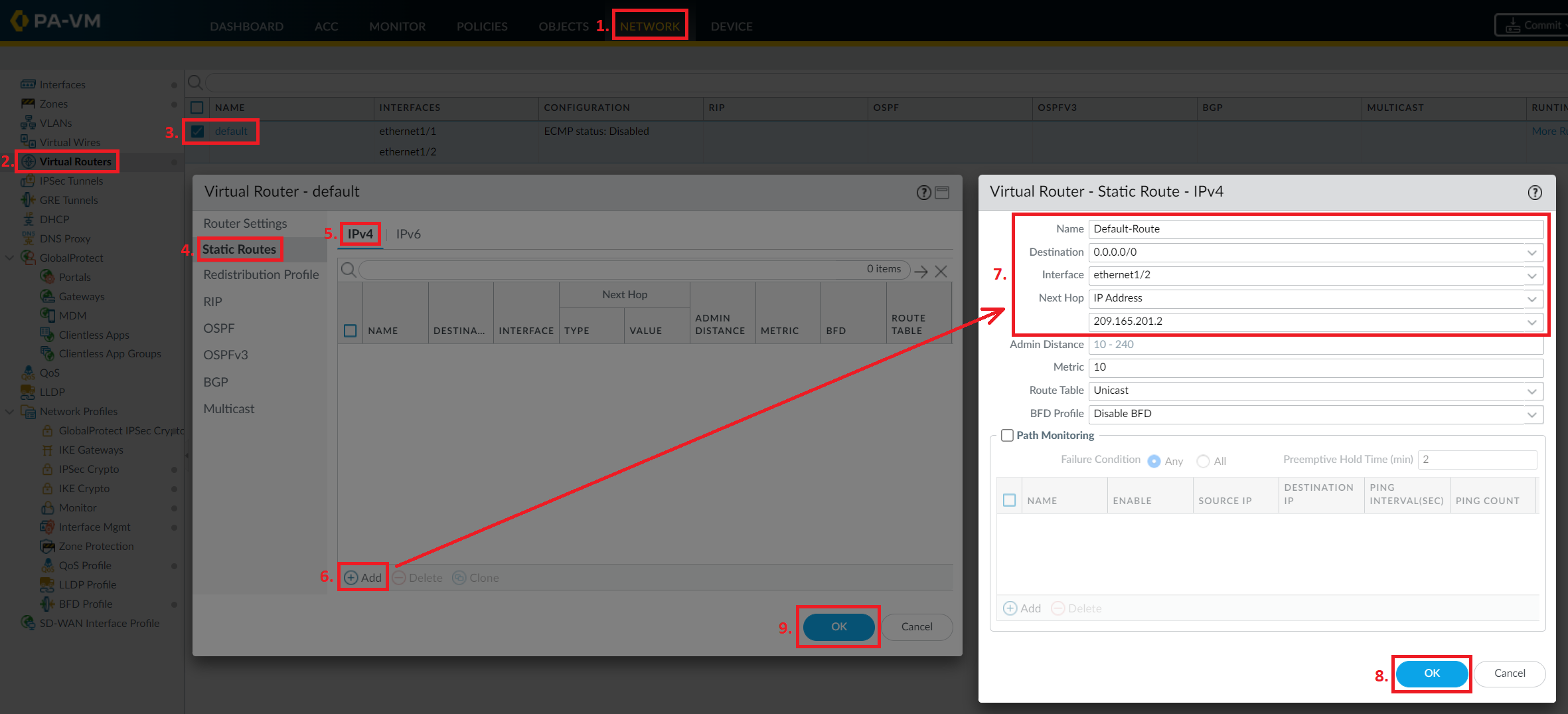Click the Metric input field
1568x714 pixels.
pos(1316,367)
